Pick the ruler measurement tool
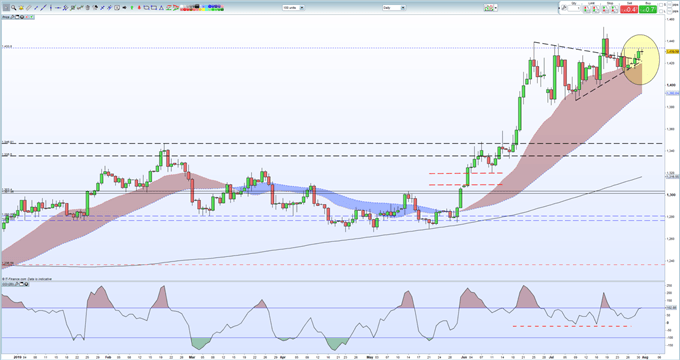 tap(29, 7)
